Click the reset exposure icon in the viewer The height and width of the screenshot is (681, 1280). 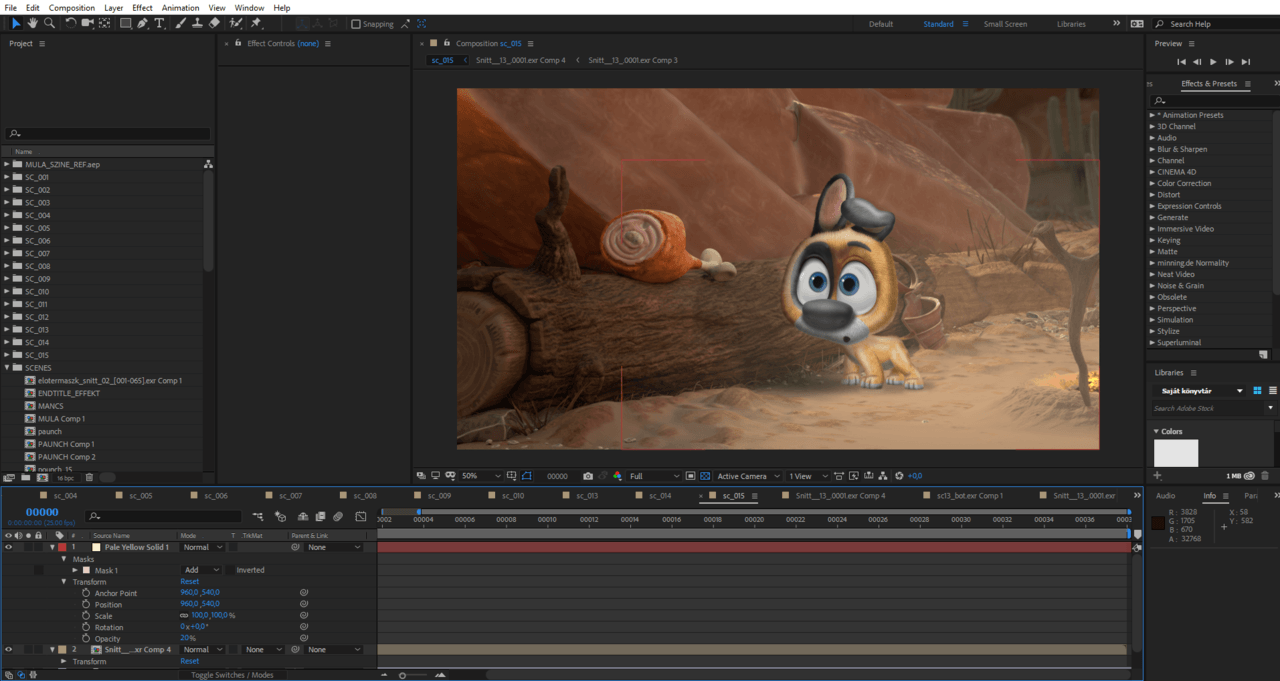click(899, 476)
